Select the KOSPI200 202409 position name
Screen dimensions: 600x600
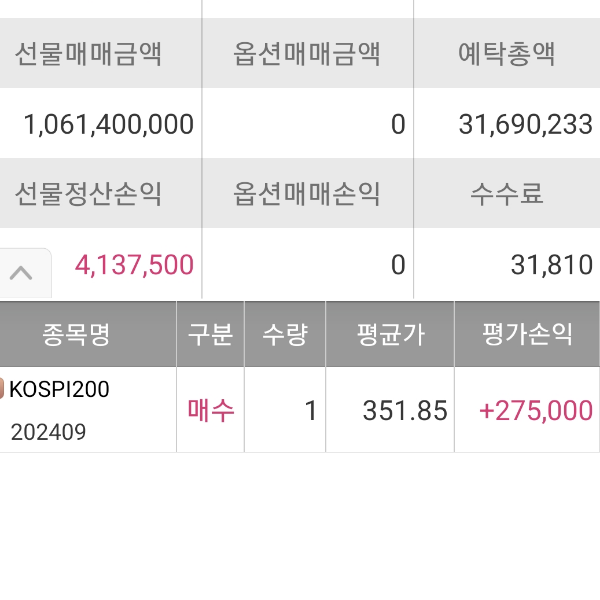pyautogui.click(x=58, y=410)
